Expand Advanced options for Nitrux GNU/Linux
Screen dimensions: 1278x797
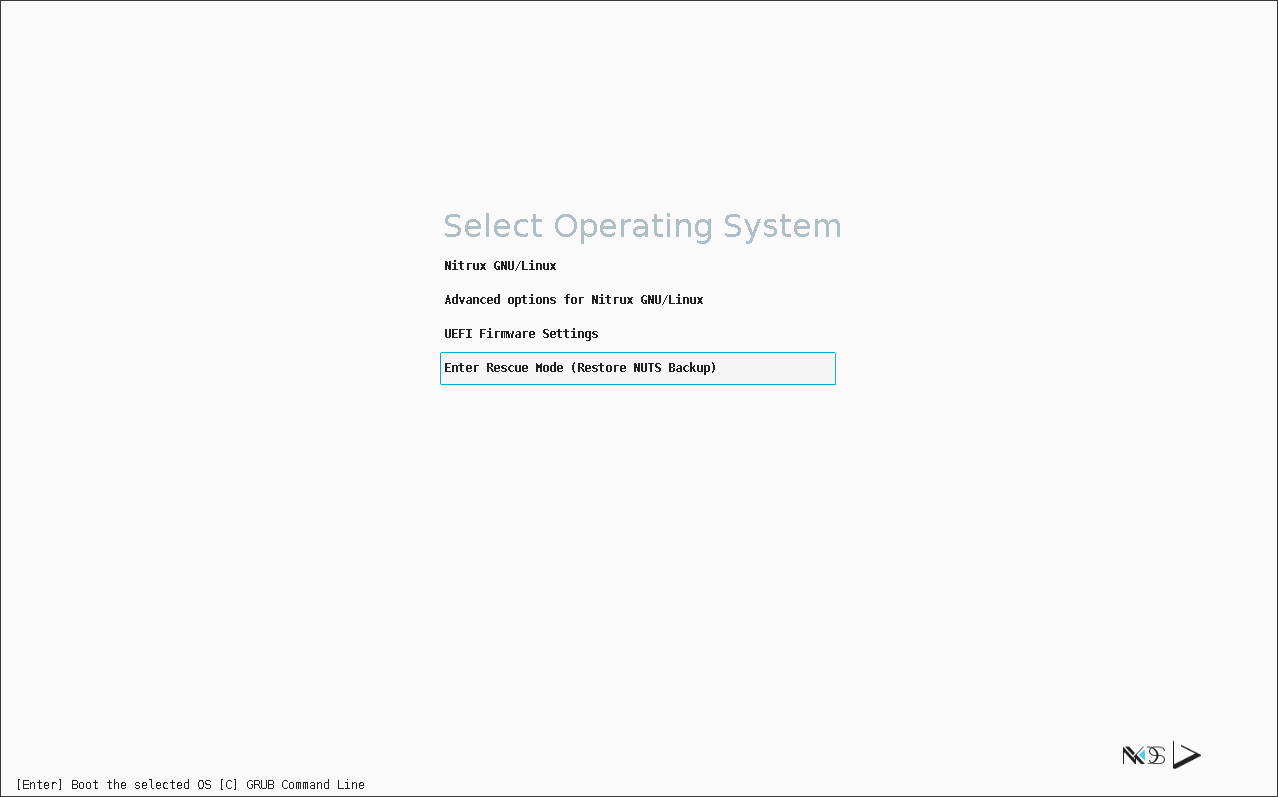click(x=573, y=300)
